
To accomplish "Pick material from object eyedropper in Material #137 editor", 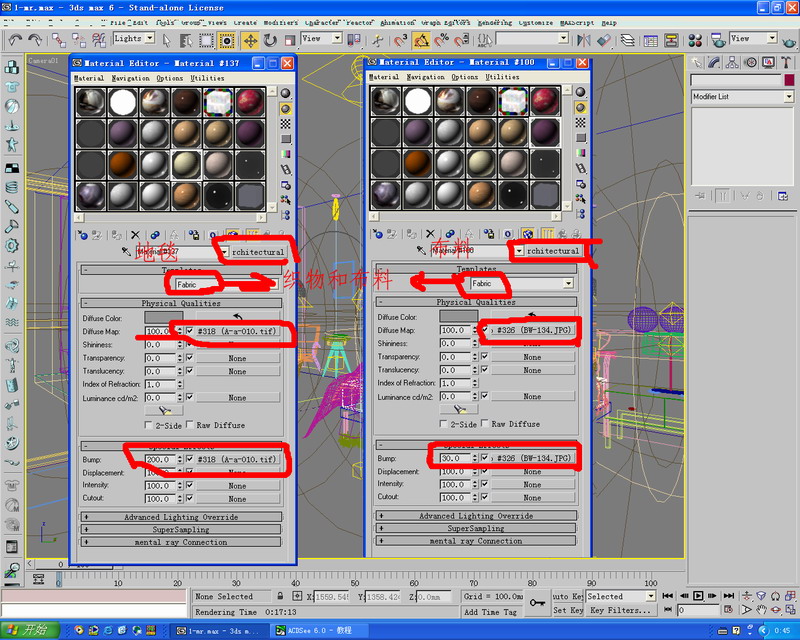I will (126, 251).
